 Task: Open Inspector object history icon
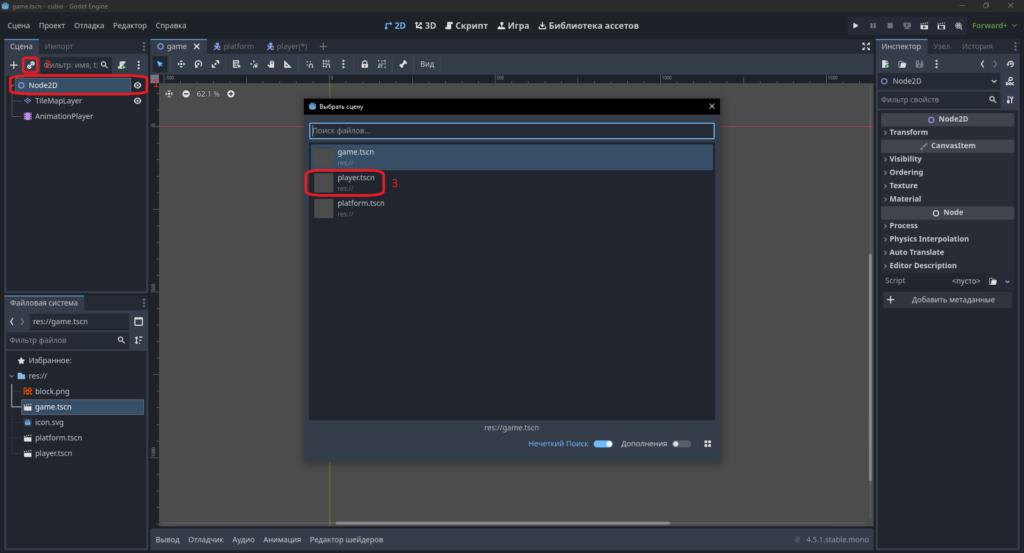pyautogui.click(x=1010, y=64)
